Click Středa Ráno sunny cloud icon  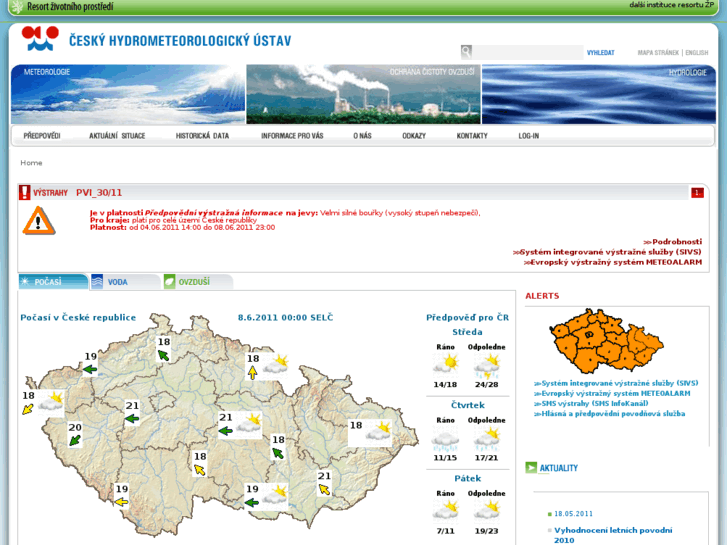click(445, 364)
